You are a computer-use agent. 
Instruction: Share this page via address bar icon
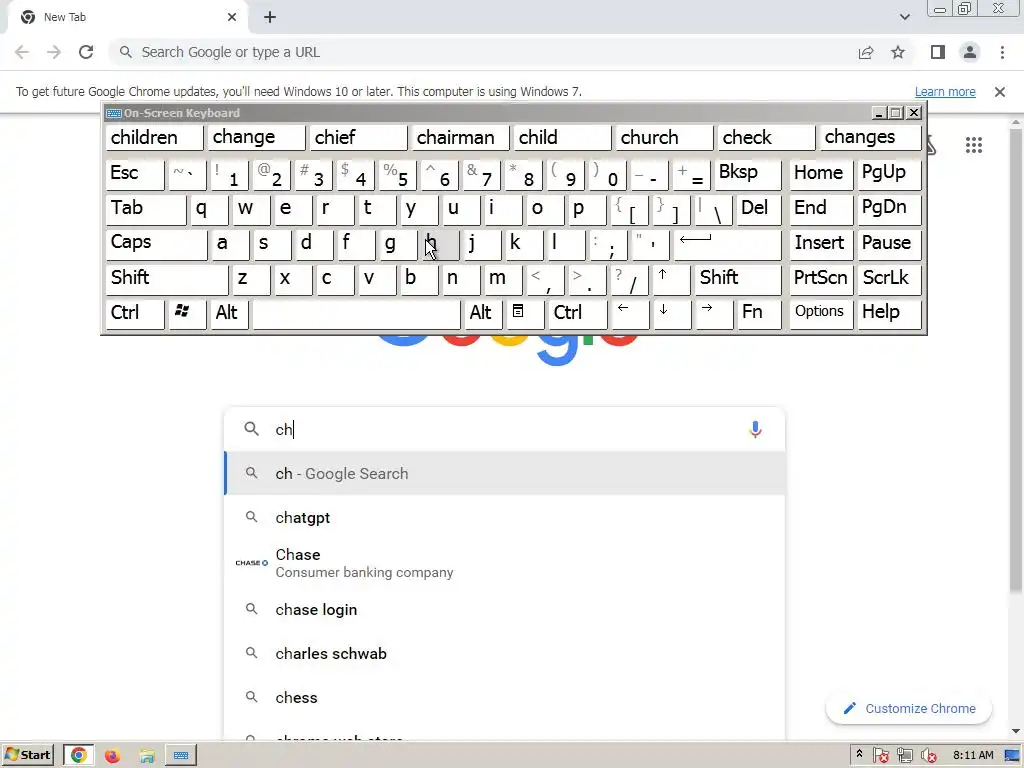point(866,52)
